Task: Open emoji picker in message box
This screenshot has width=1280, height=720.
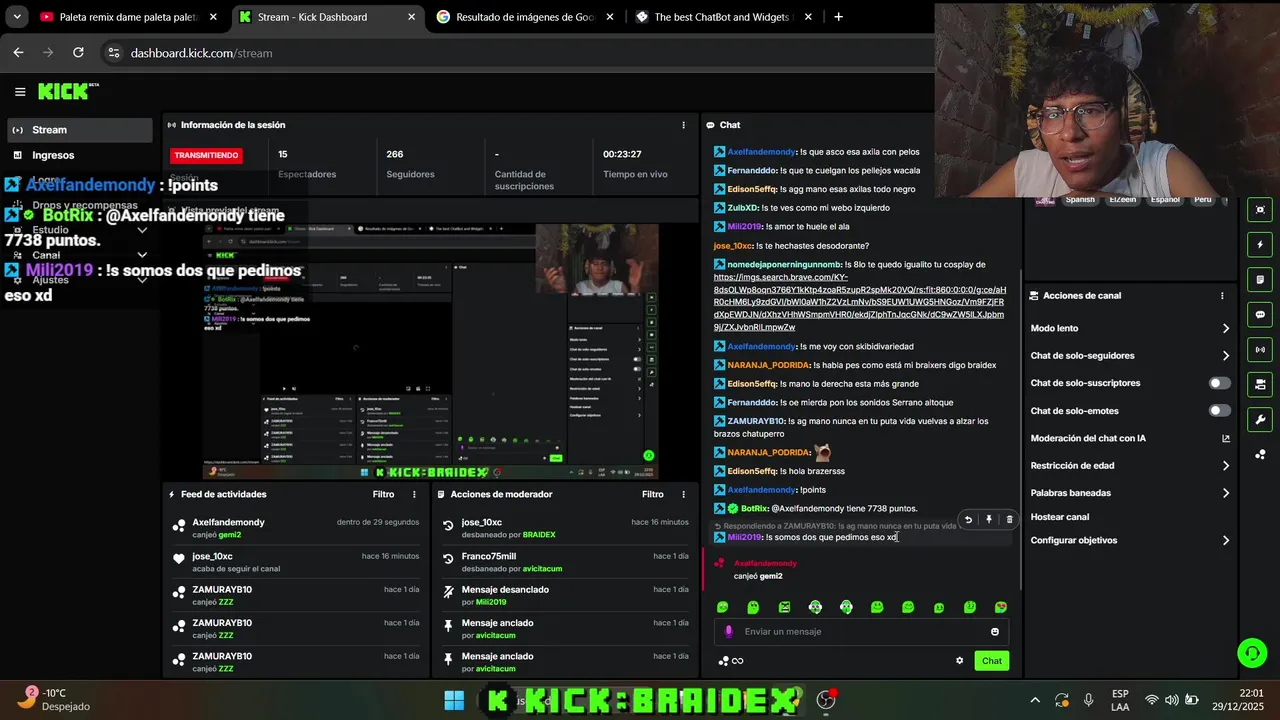Action: coord(995,632)
